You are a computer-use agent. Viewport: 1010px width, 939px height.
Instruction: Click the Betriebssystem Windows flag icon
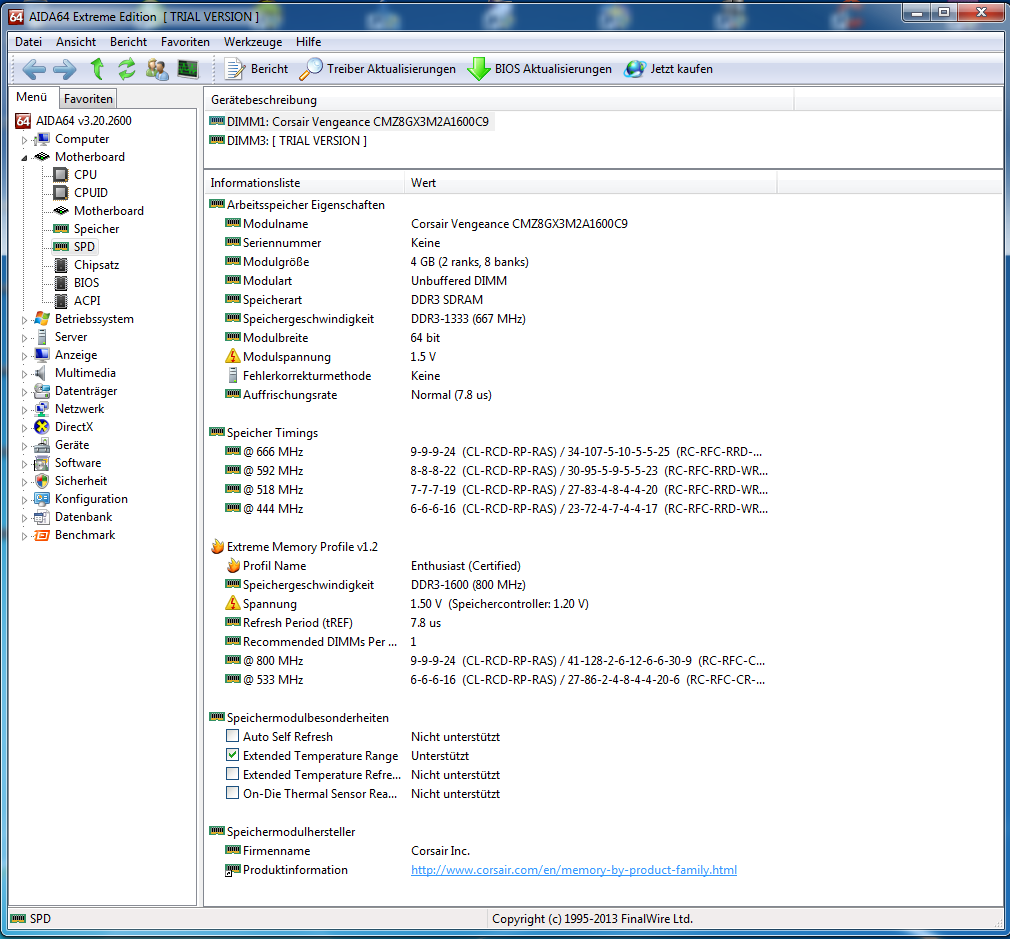click(42, 319)
